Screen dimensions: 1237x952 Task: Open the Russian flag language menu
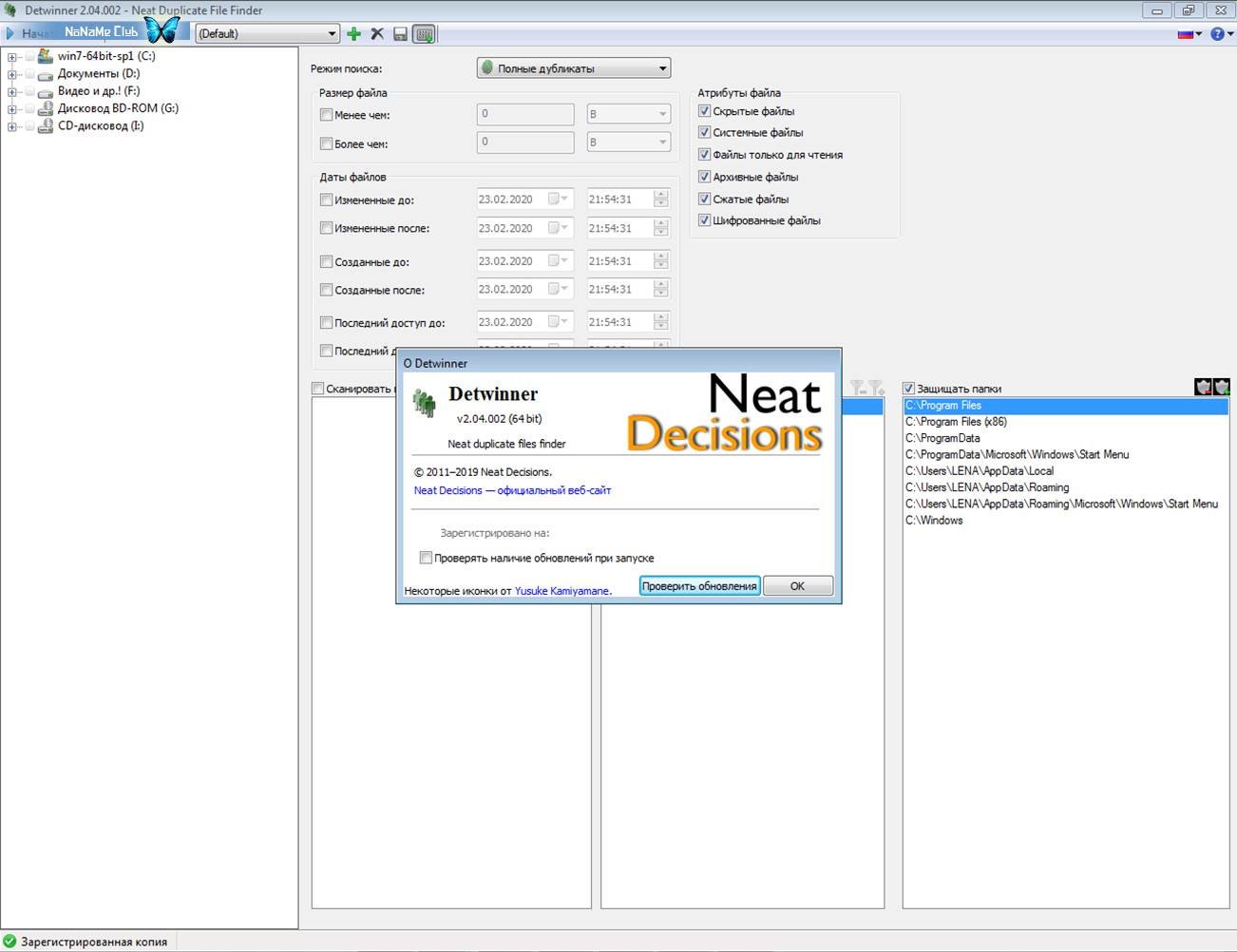(1189, 34)
